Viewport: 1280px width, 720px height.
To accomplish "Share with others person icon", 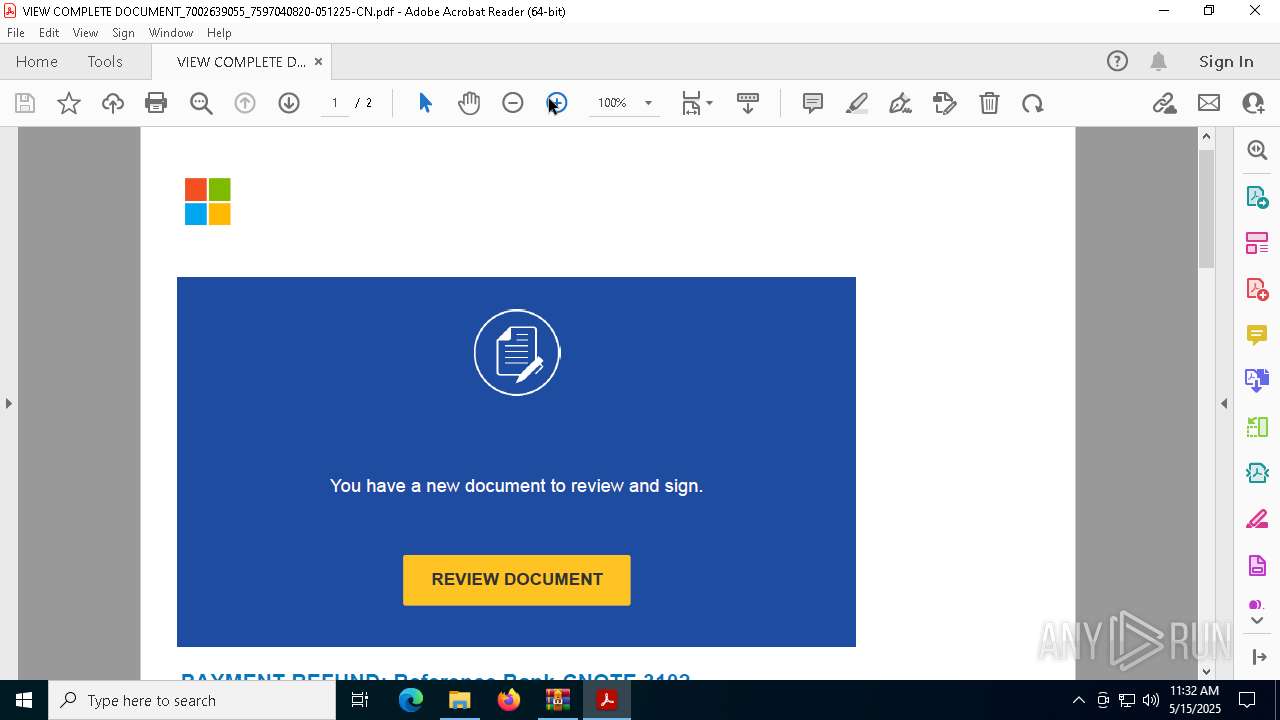I will tap(1253, 103).
